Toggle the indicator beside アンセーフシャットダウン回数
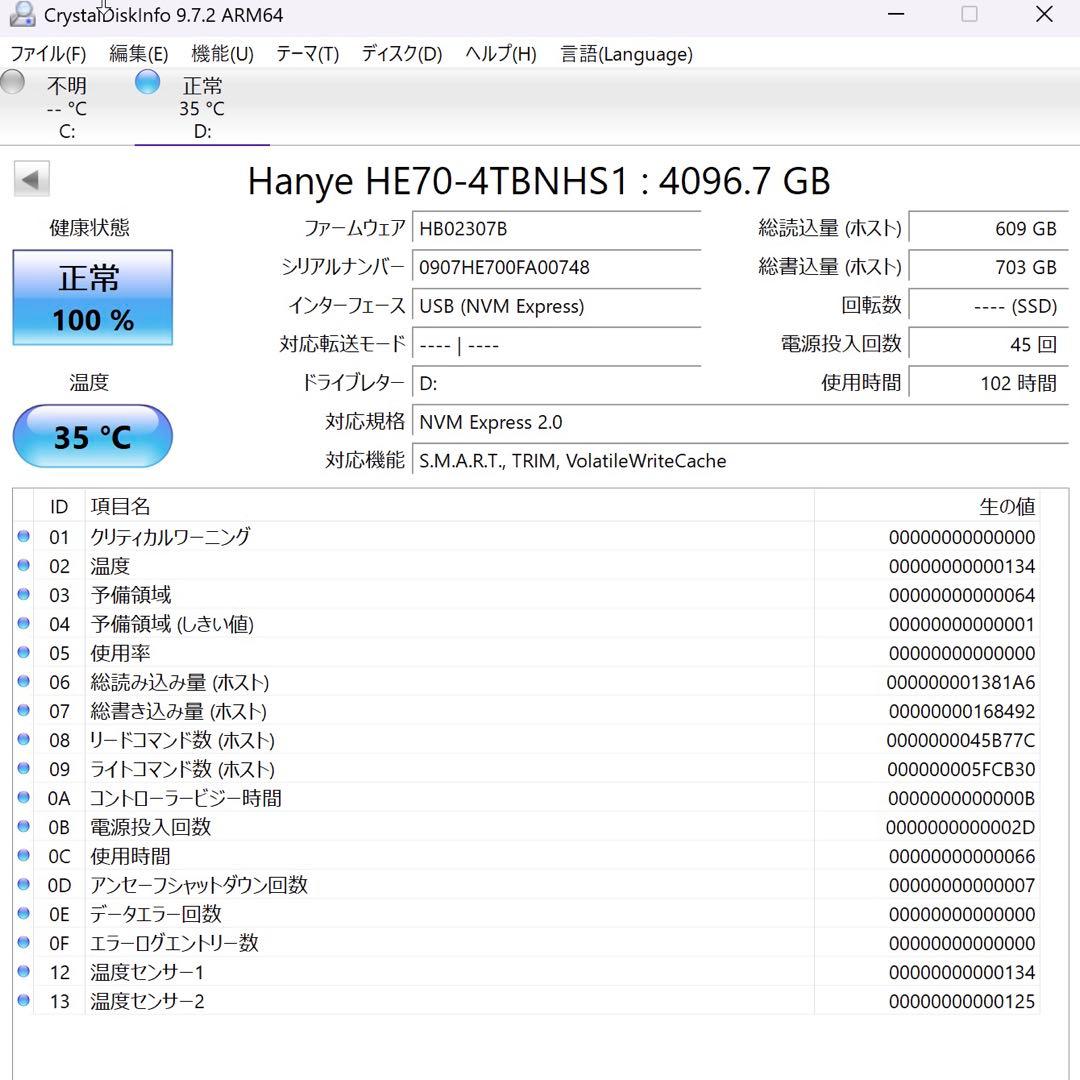Viewport: 1080px width, 1080px height. [x=23, y=885]
